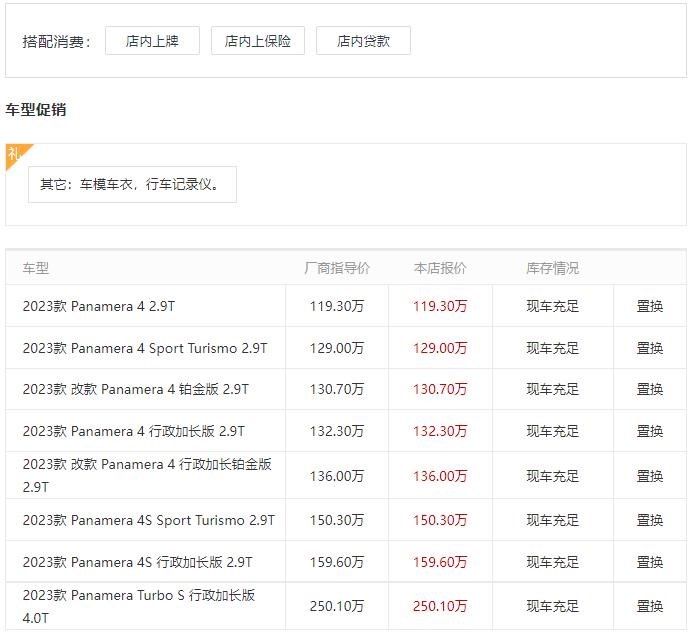Click the 厂商指导价 column header
Image resolution: width=694 pixels, height=640 pixels.
click(337, 268)
